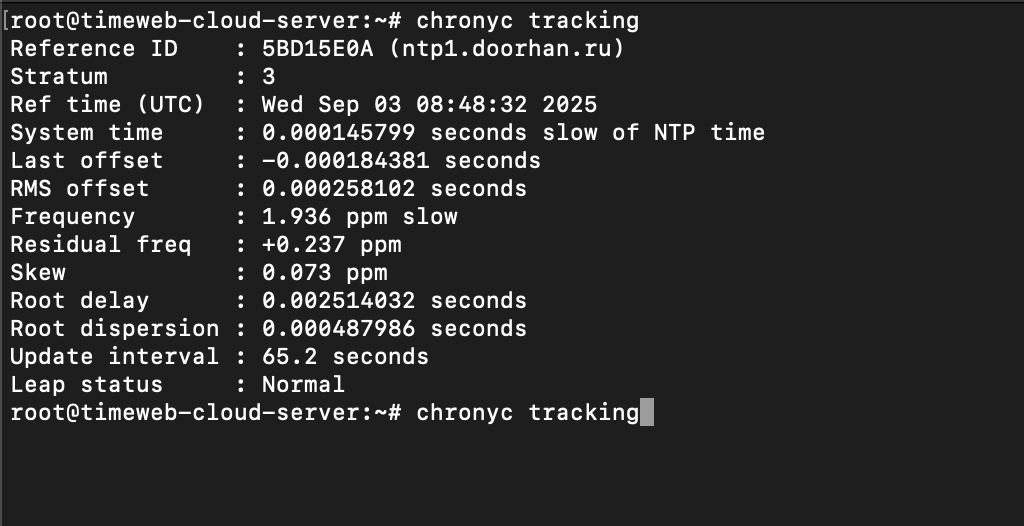Click the Root delay value 0.002514032
Screen dimensions: 1024x526
coord(338,301)
